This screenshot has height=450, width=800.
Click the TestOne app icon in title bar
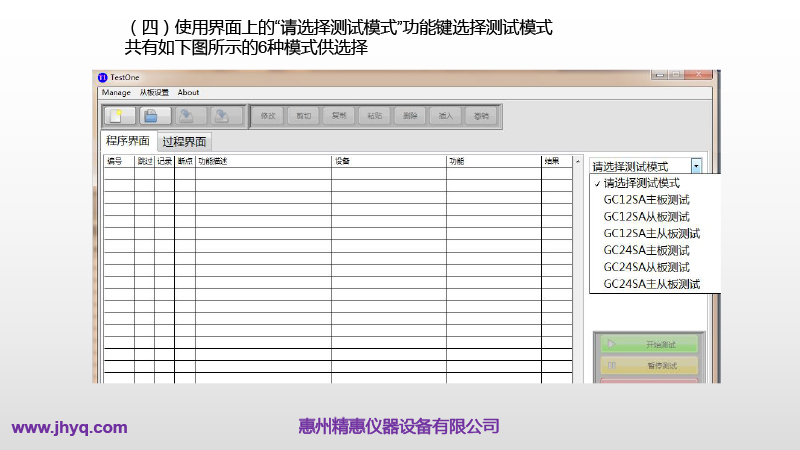coord(103,78)
